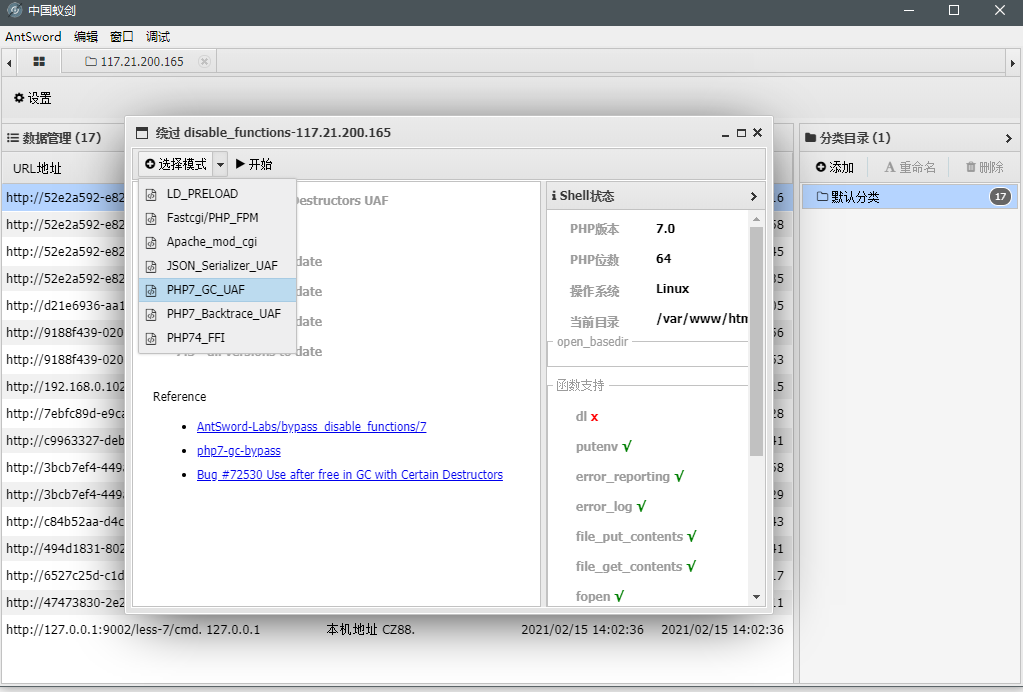Viewport: 1023px width, 692px height.
Task: Open the 编辑 menu
Action: coord(86,37)
